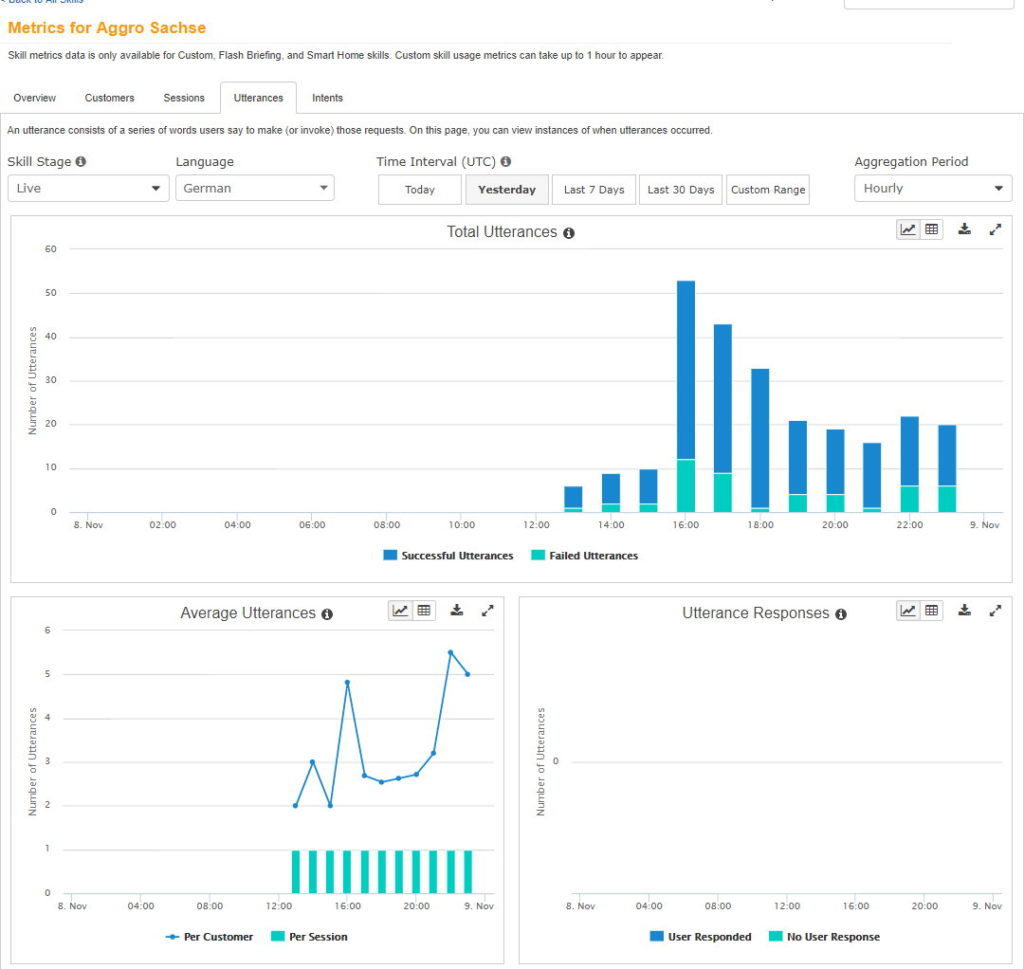Image resolution: width=1024 pixels, height=969 pixels.
Task: Open info icon beside Time Interval (UTC)
Action: (505, 161)
